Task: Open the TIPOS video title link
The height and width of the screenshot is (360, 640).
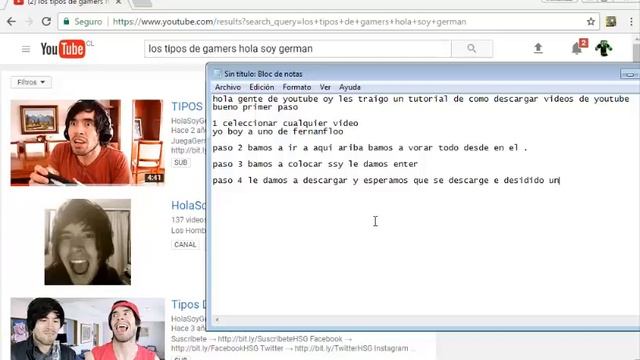Action: click(187, 107)
